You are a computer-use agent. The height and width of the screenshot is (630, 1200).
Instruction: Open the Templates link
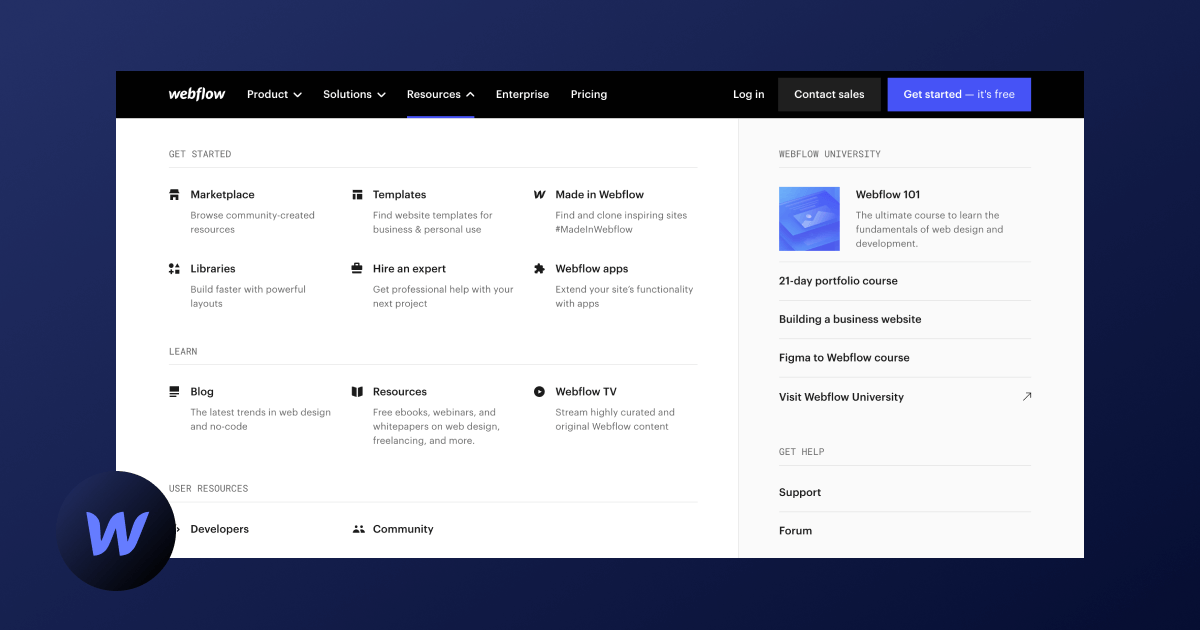coord(399,195)
